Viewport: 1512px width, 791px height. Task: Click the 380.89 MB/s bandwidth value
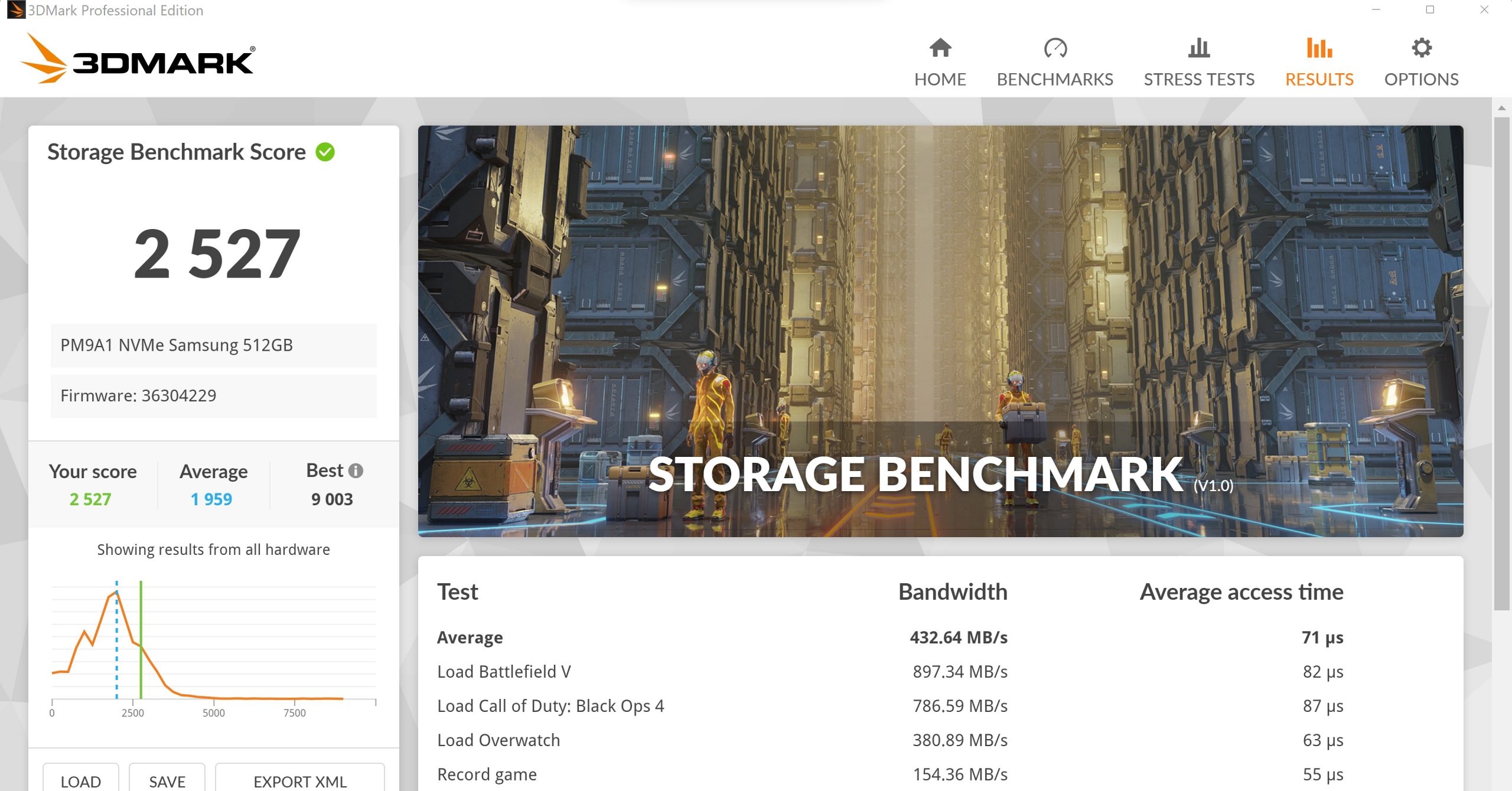(x=960, y=740)
